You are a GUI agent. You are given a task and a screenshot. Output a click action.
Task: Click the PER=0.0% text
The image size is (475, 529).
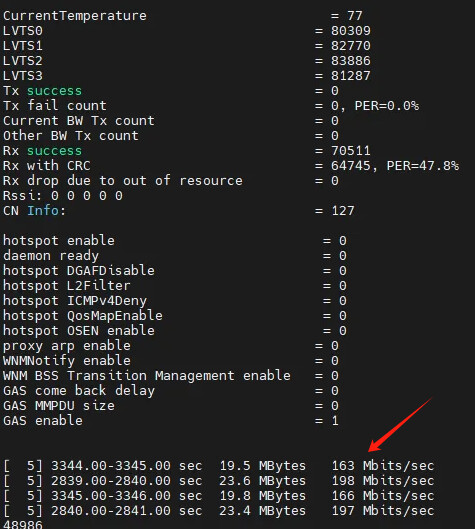[387, 106]
